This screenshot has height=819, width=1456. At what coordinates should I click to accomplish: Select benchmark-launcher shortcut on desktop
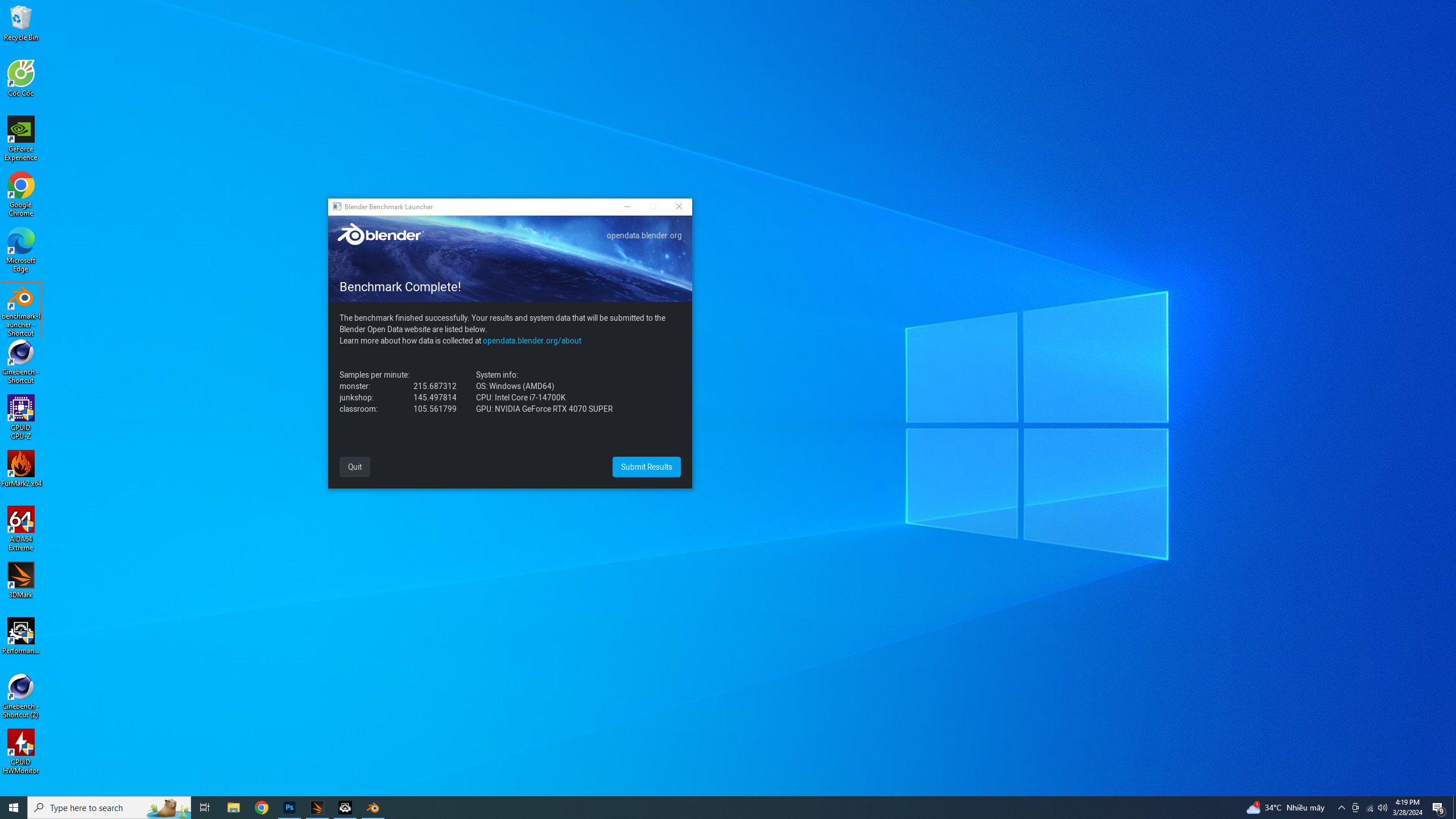click(21, 310)
